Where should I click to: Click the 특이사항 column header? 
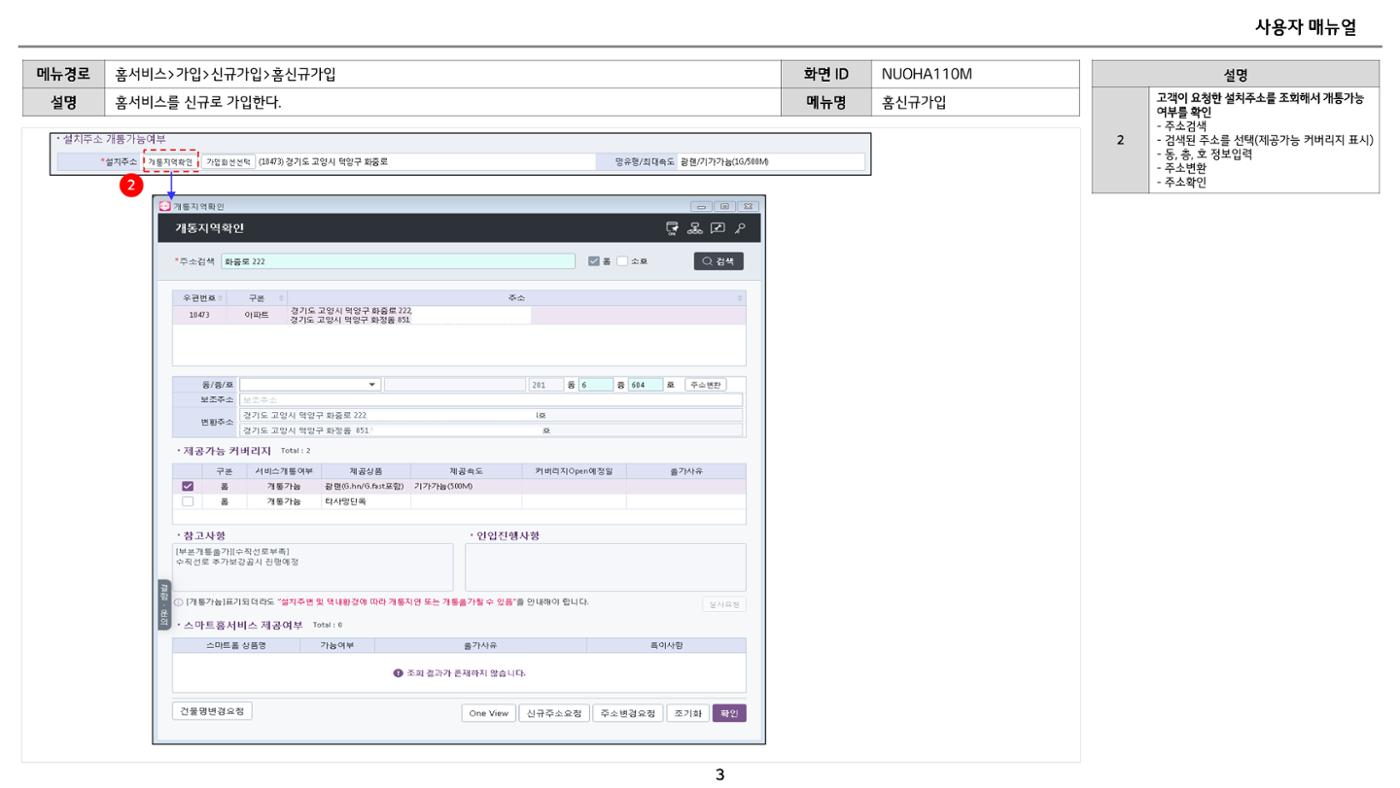coord(666,645)
